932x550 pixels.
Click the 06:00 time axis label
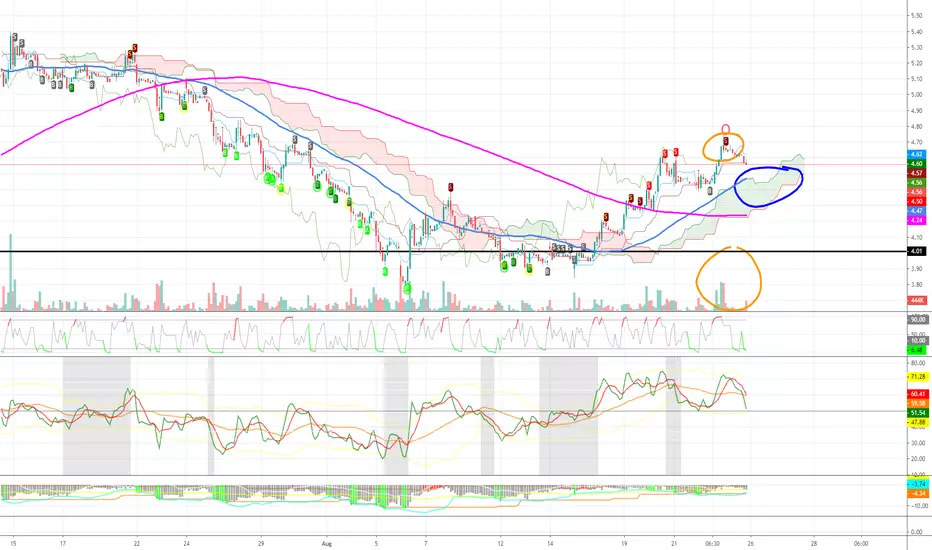tap(861, 543)
